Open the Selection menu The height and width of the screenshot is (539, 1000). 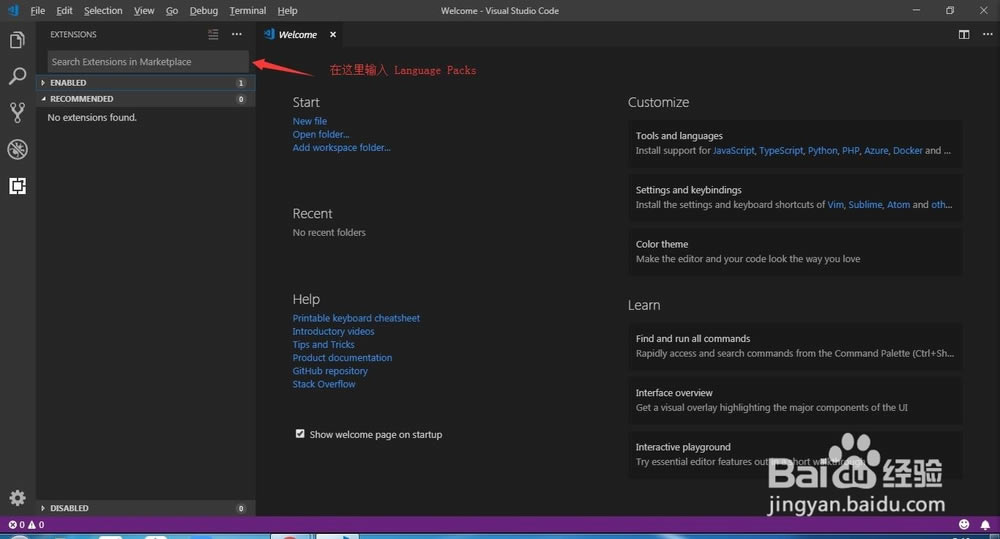pyautogui.click(x=103, y=11)
